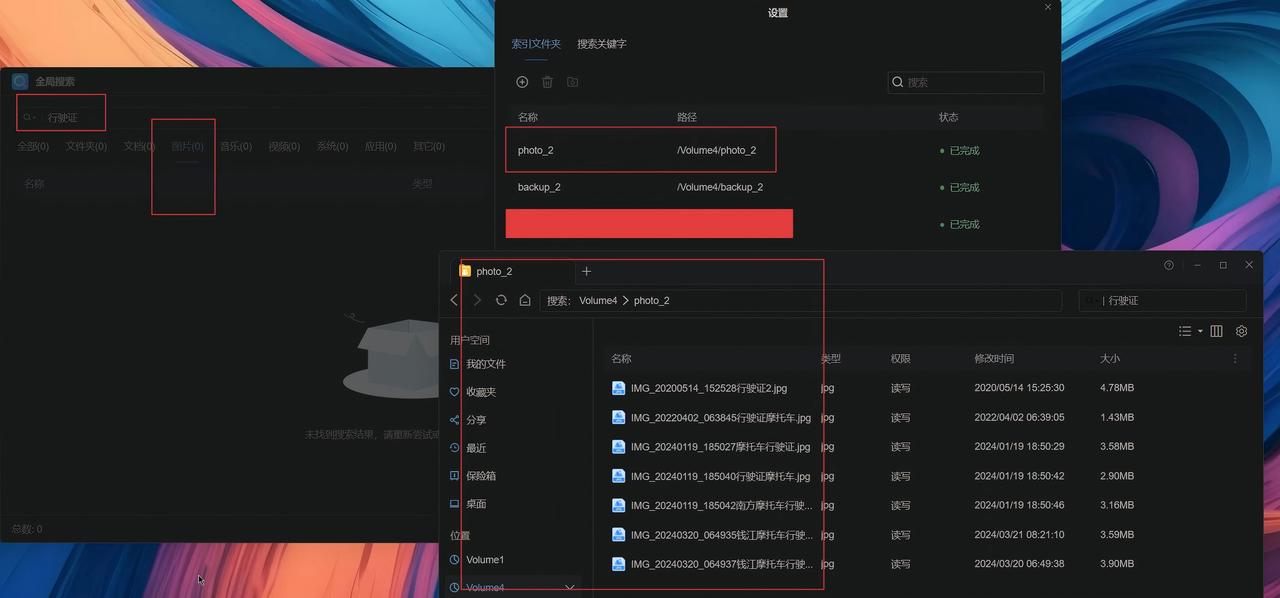Select the 文件夹(0) filter tab
Viewport: 1280px width, 598px height.
[x=86, y=146]
